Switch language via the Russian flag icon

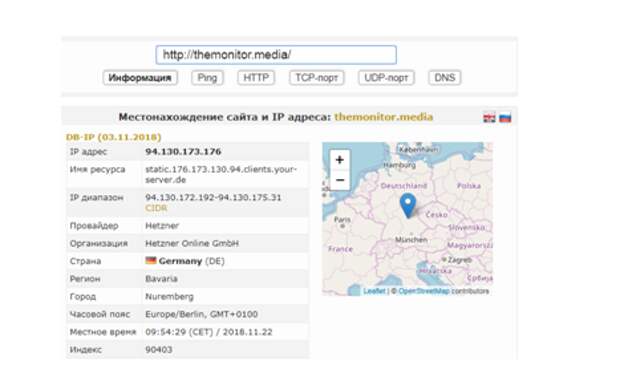(x=505, y=118)
